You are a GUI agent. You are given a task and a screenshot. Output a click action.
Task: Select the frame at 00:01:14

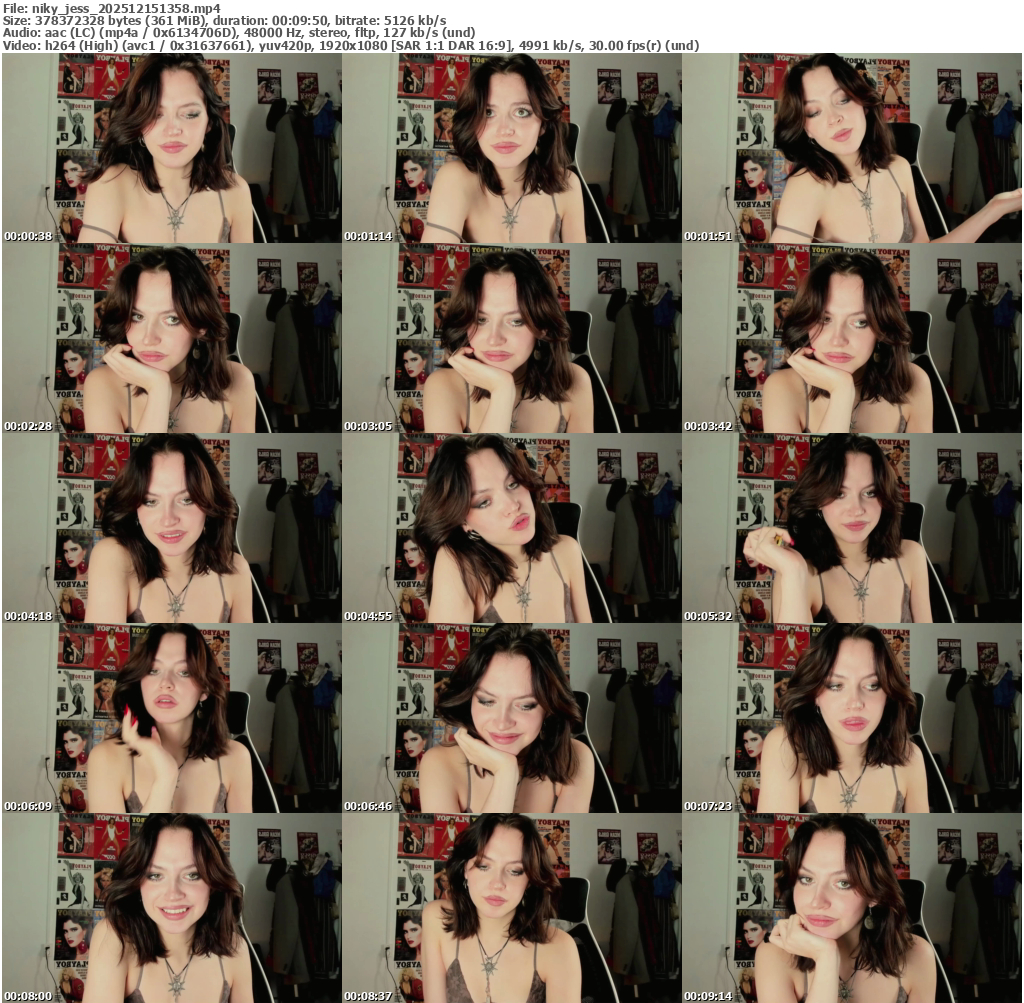tap(511, 148)
